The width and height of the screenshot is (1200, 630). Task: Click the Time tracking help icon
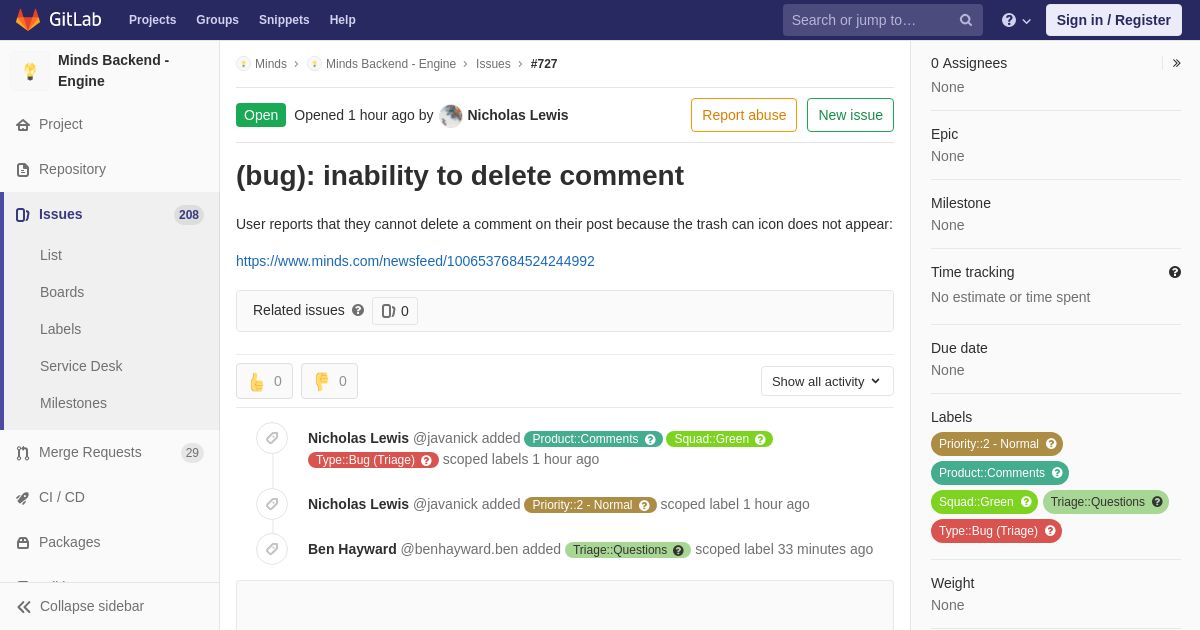click(1175, 272)
